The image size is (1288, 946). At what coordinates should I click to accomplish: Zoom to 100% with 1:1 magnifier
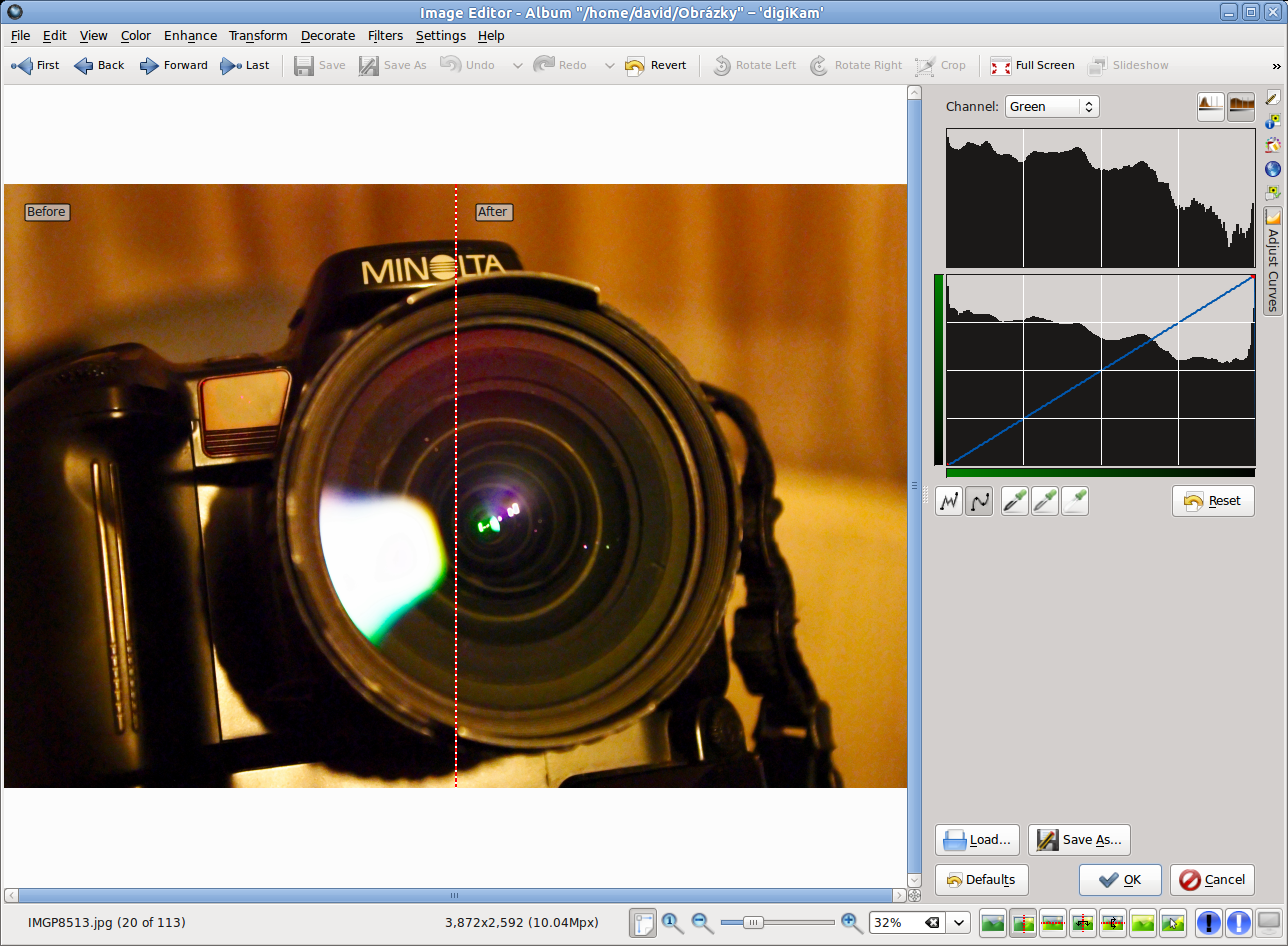(x=673, y=922)
